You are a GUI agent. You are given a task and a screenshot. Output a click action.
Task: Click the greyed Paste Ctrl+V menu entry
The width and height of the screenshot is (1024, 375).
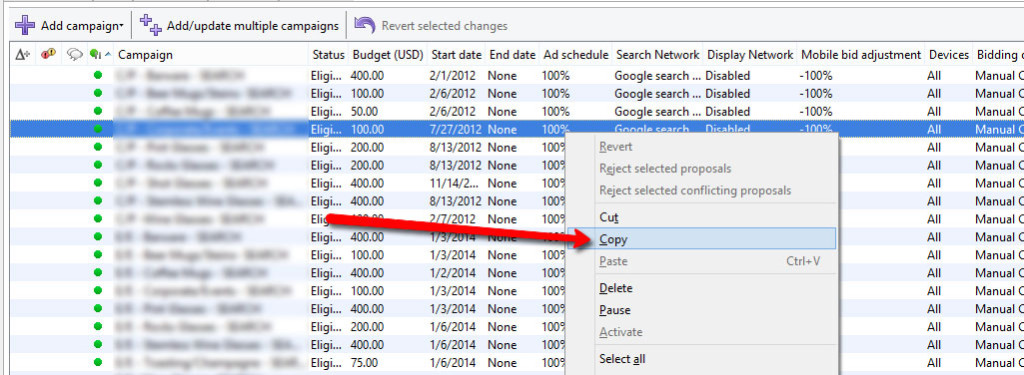coord(702,261)
